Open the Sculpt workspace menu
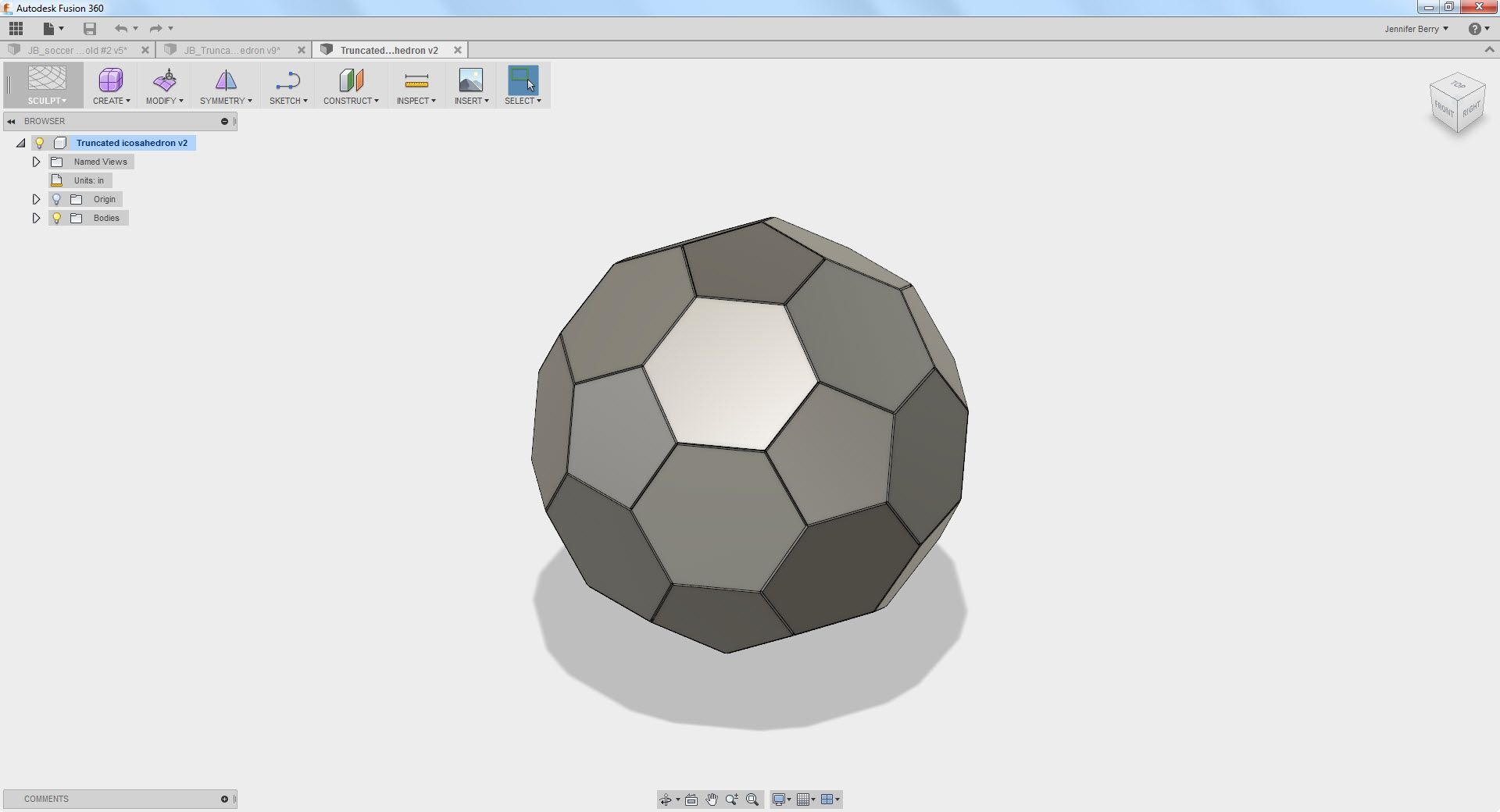The height and width of the screenshot is (812, 1500). click(47, 84)
